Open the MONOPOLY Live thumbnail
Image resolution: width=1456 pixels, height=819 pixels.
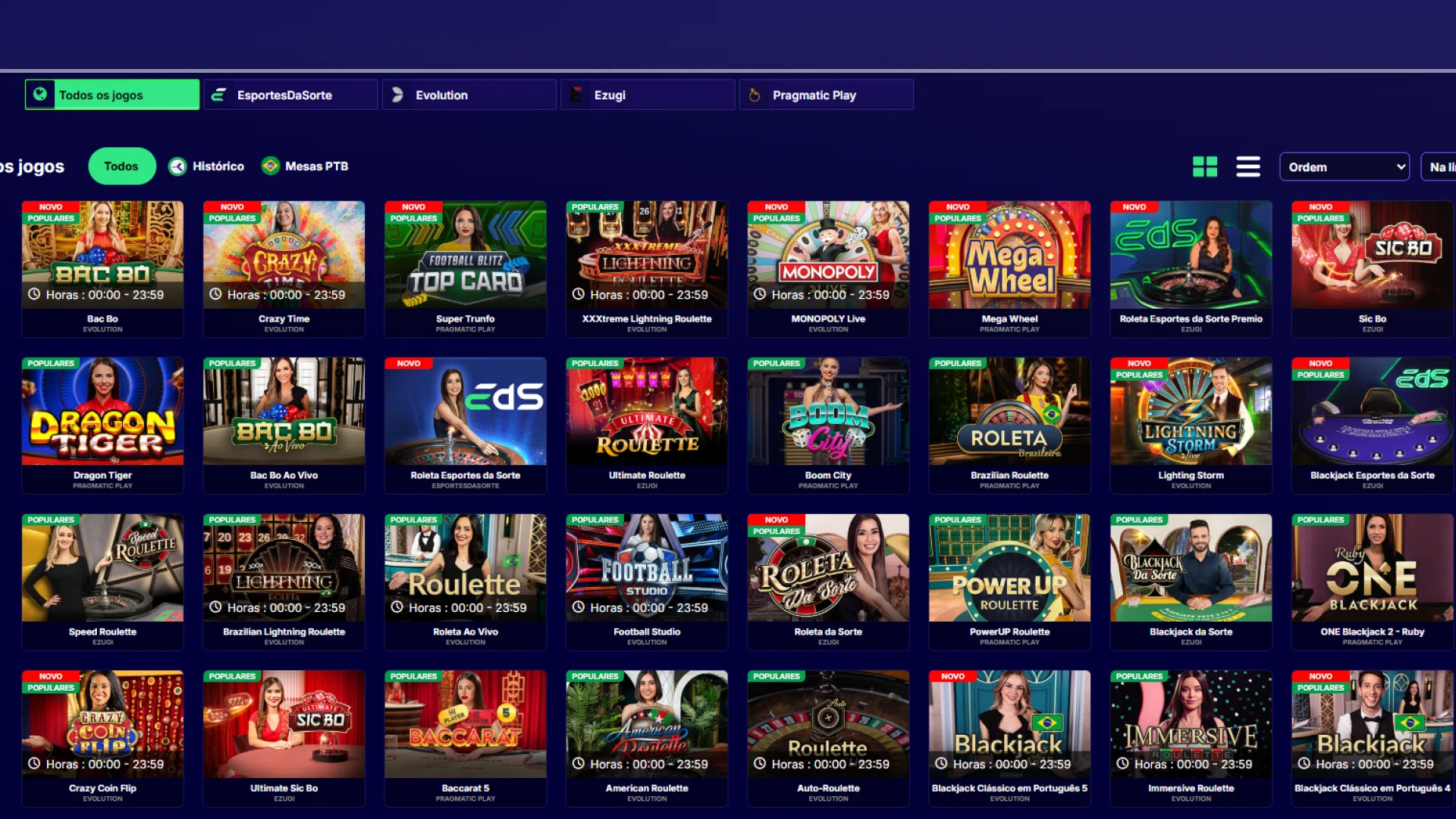[828, 255]
